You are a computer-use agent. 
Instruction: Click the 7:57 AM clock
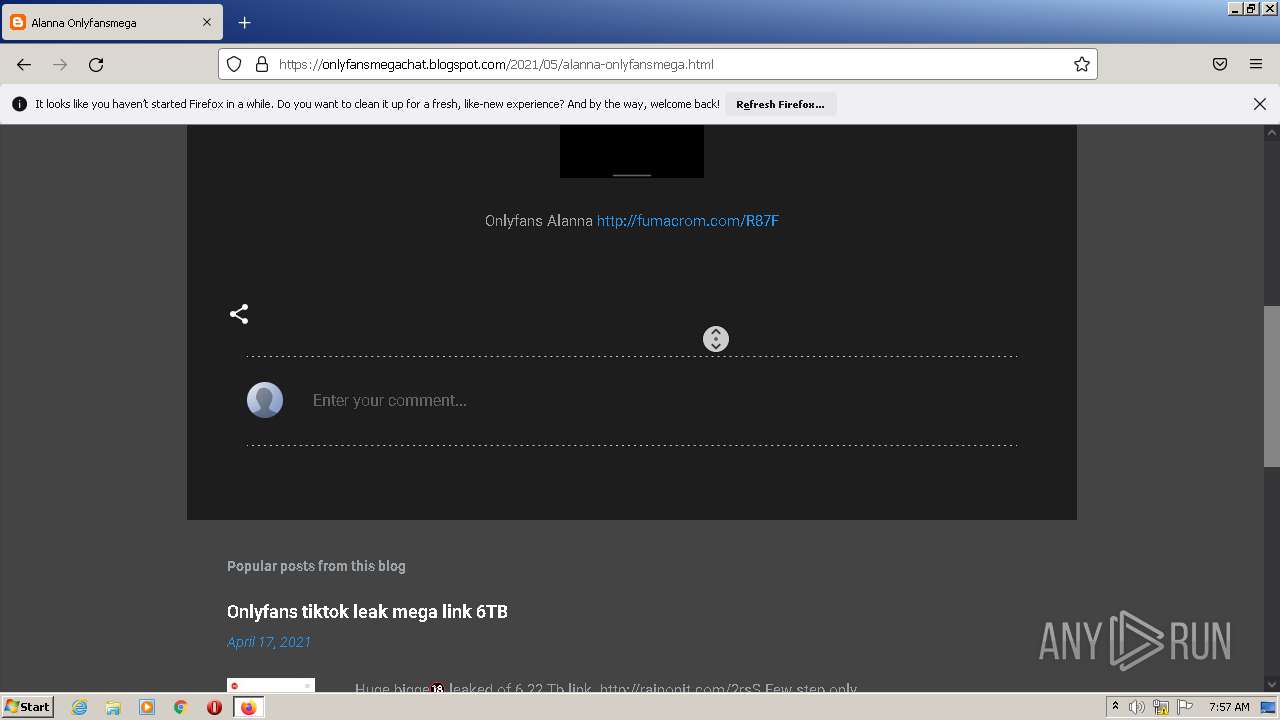[1229, 707]
